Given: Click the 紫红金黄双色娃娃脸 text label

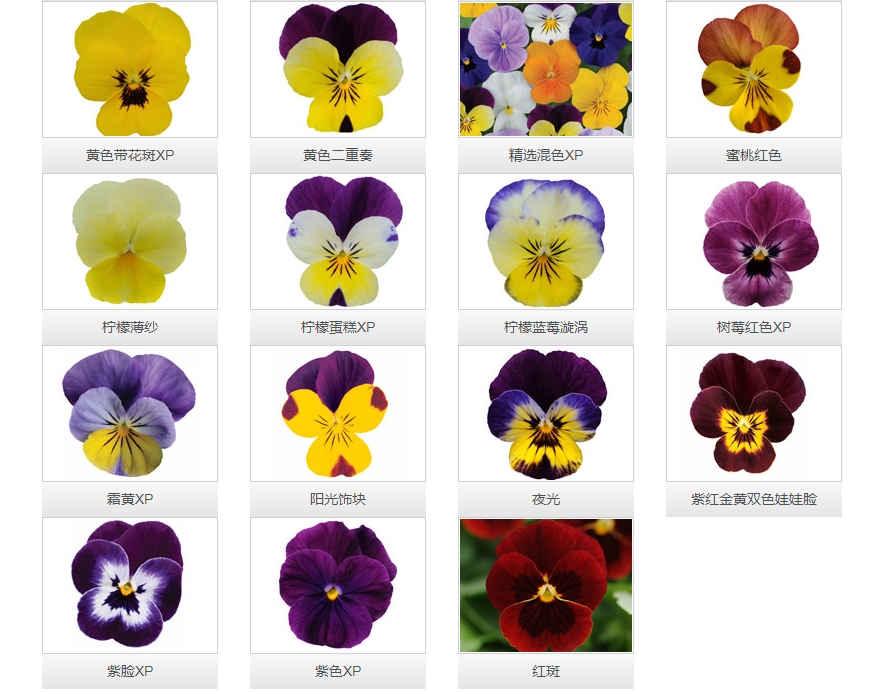Looking at the screenshot, I should pos(754,499).
